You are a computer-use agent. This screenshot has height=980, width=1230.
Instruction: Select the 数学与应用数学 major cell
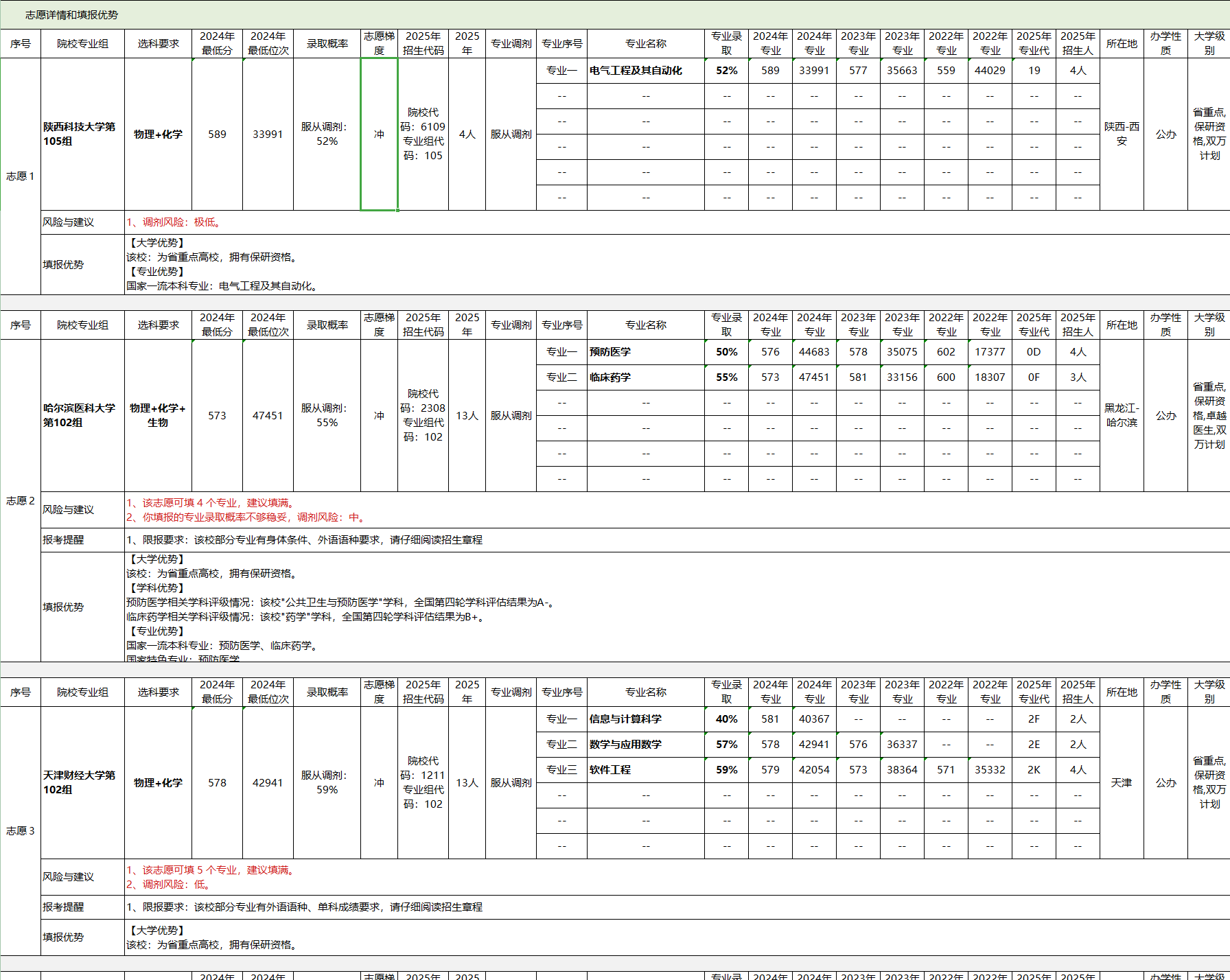pyautogui.click(x=645, y=745)
